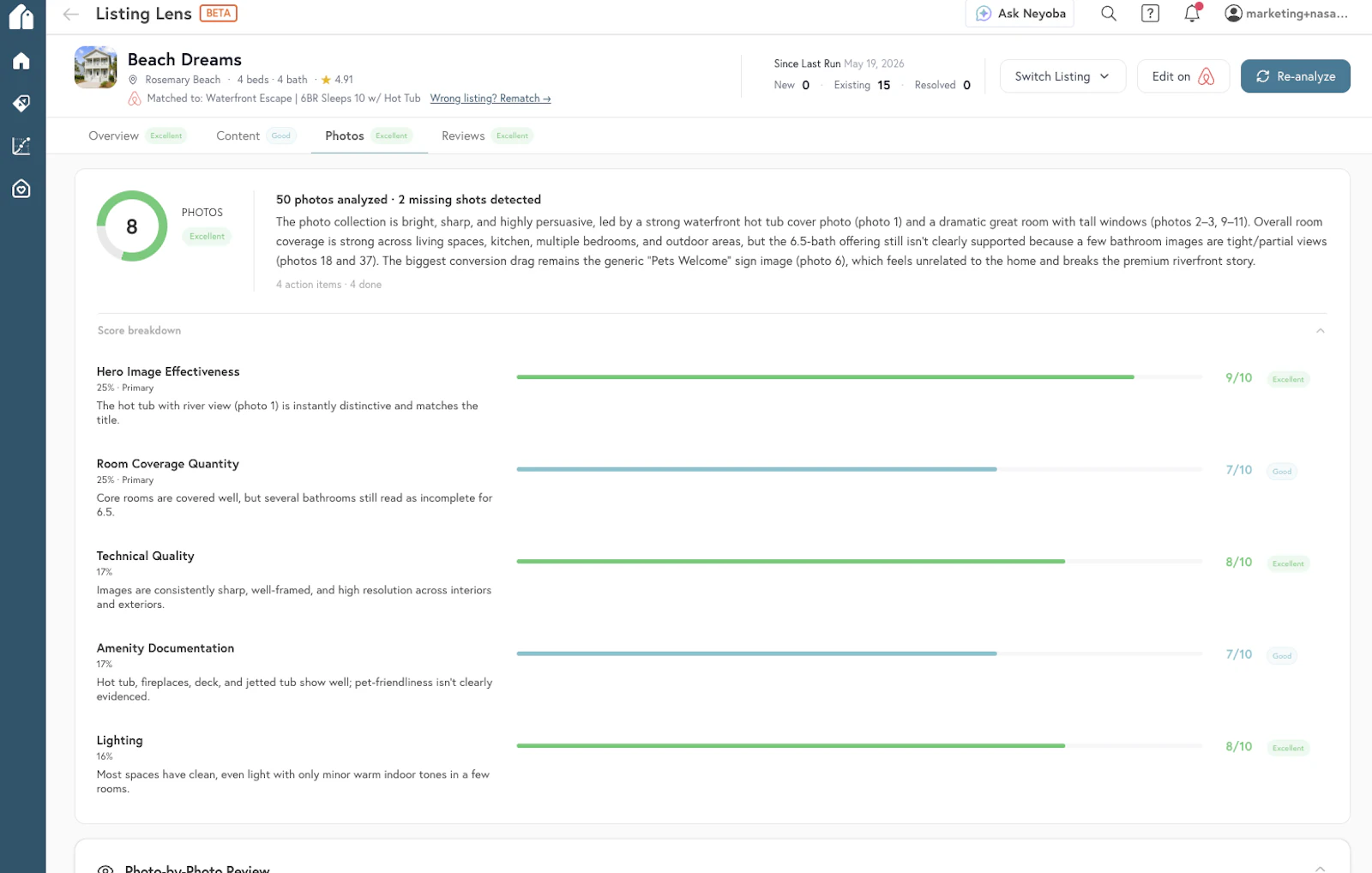Viewport: 1372px width, 873px height.
Task: Click the Technical Quality progress bar
Action: point(859,562)
